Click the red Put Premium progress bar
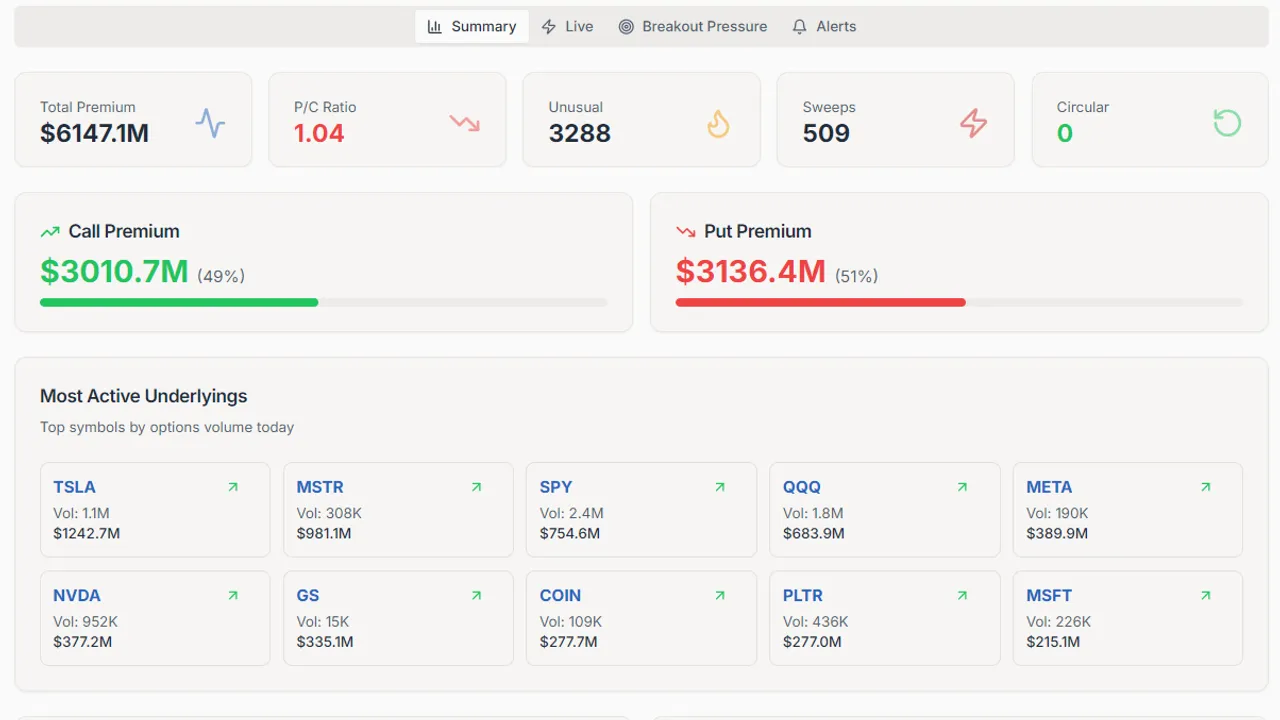This screenshot has width=1280, height=720. coord(821,302)
